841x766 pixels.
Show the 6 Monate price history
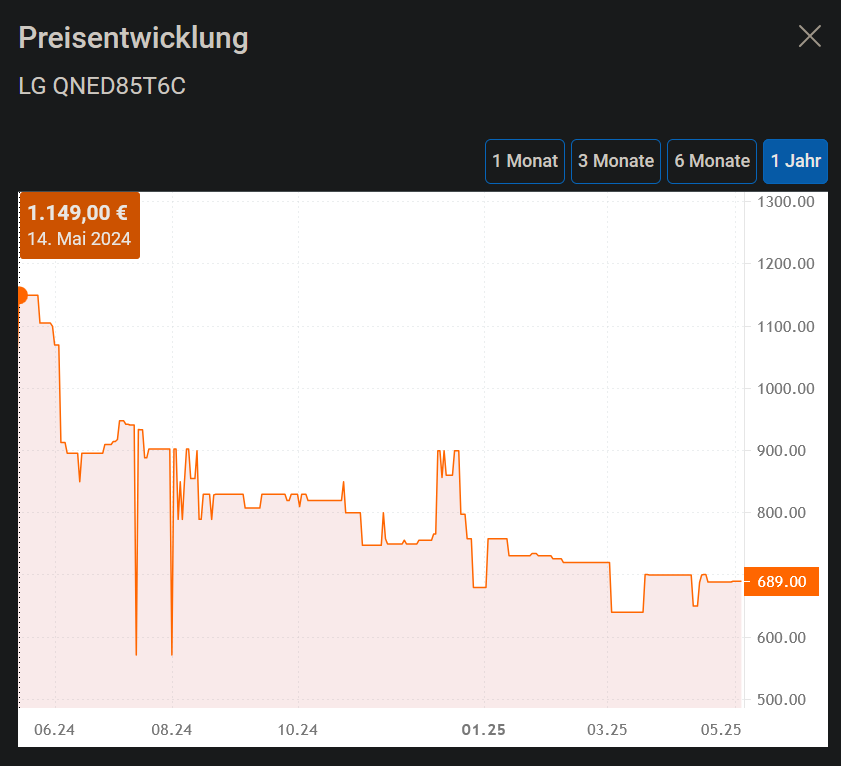[x=712, y=161]
